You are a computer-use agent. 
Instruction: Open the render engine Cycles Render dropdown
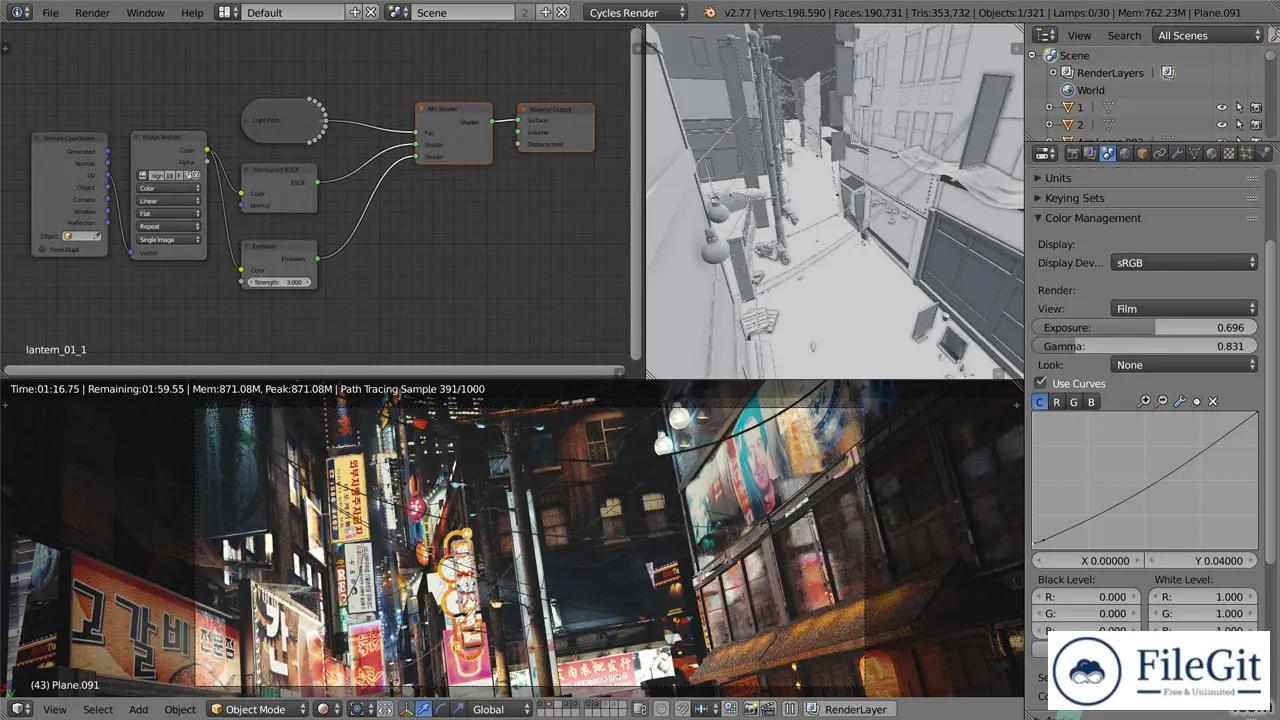[x=637, y=12]
